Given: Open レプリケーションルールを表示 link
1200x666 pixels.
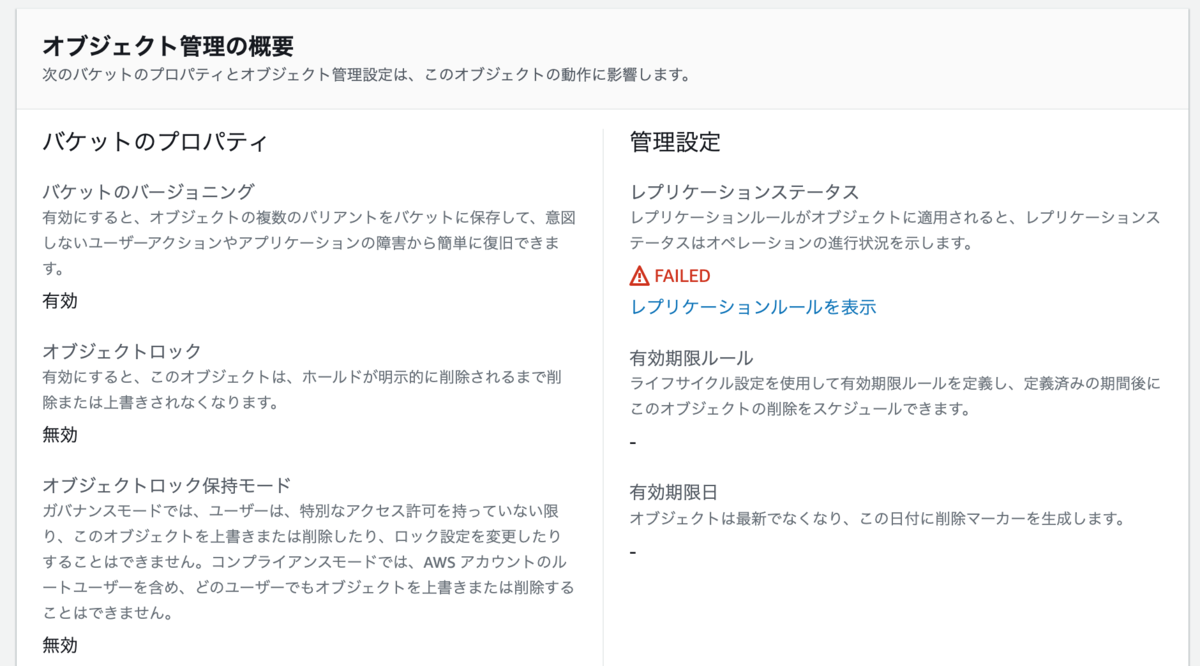Looking at the screenshot, I should pyautogui.click(x=751, y=308).
